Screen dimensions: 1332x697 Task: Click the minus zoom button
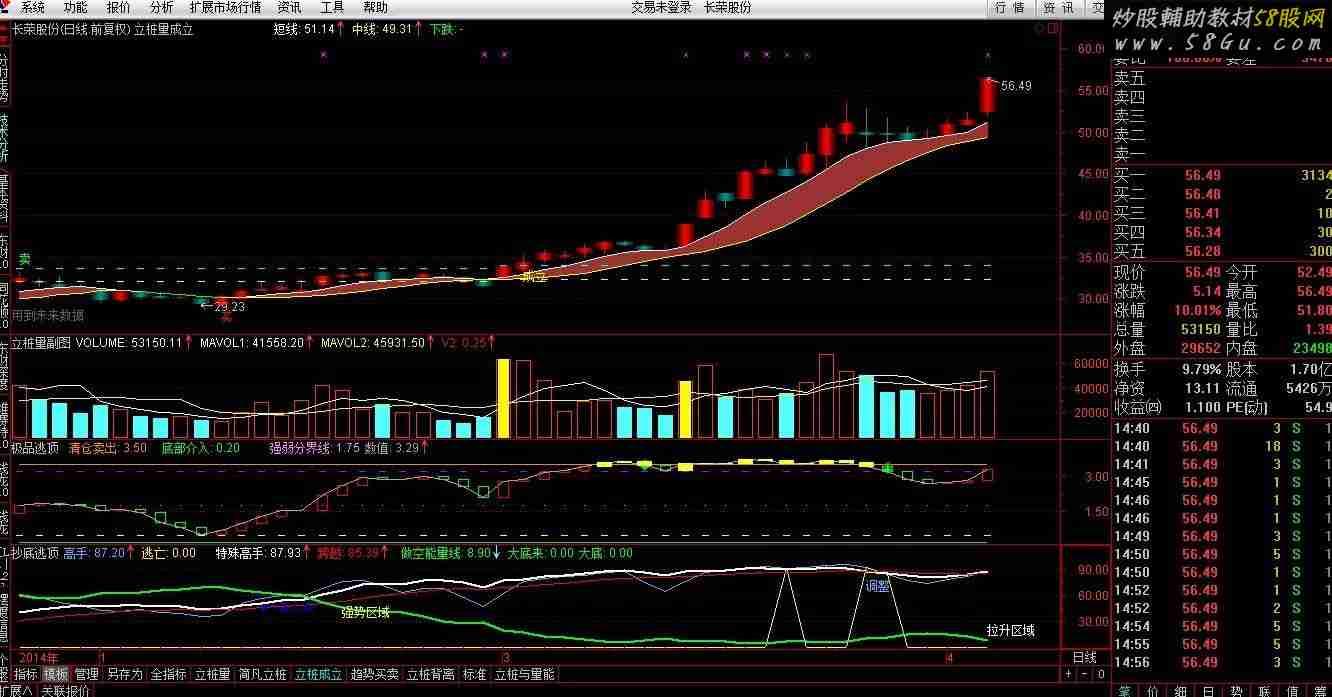(x=1085, y=674)
